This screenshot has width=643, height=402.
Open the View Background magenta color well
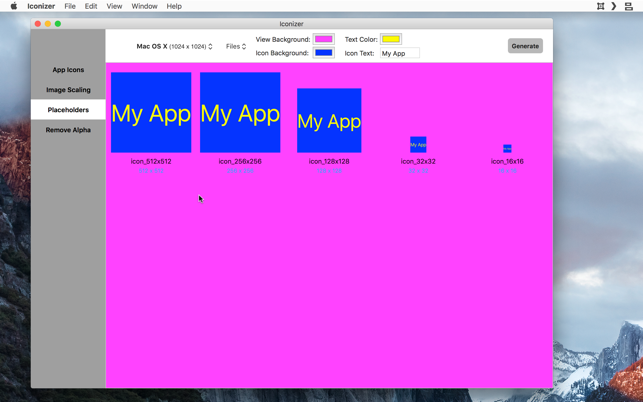tap(324, 39)
